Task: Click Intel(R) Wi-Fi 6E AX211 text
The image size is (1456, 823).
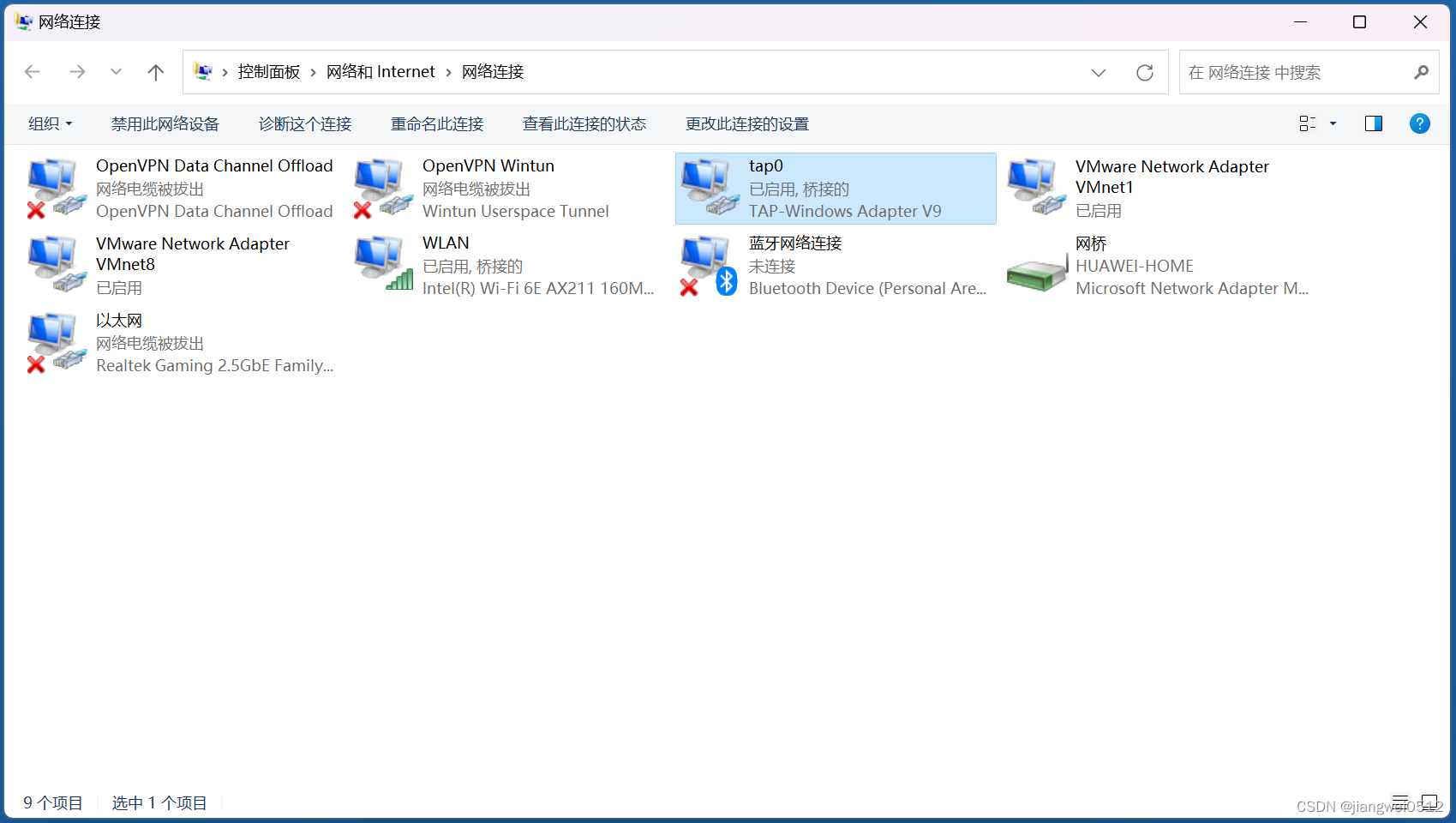Action: (x=538, y=288)
